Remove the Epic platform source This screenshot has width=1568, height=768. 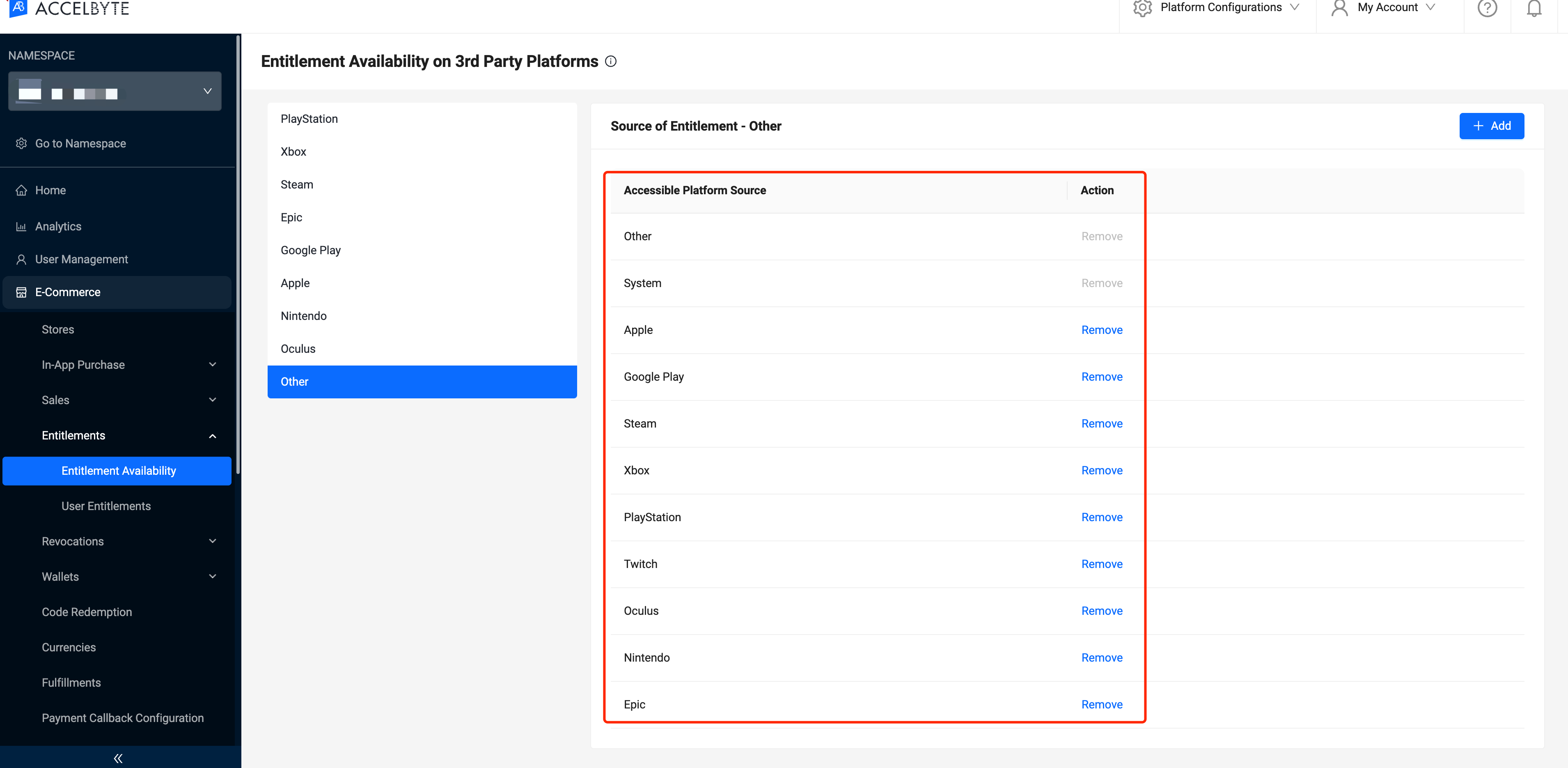click(x=1102, y=705)
